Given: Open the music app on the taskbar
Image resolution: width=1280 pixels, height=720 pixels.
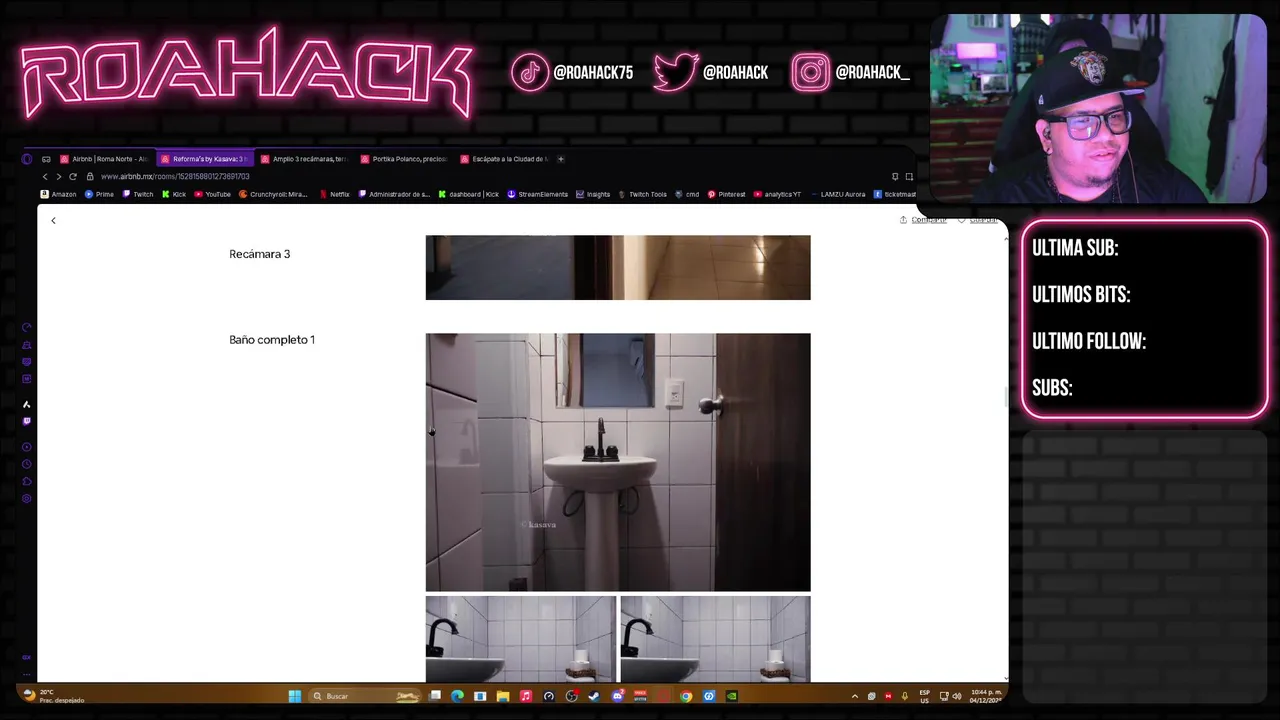Looking at the screenshot, I should tap(526, 696).
